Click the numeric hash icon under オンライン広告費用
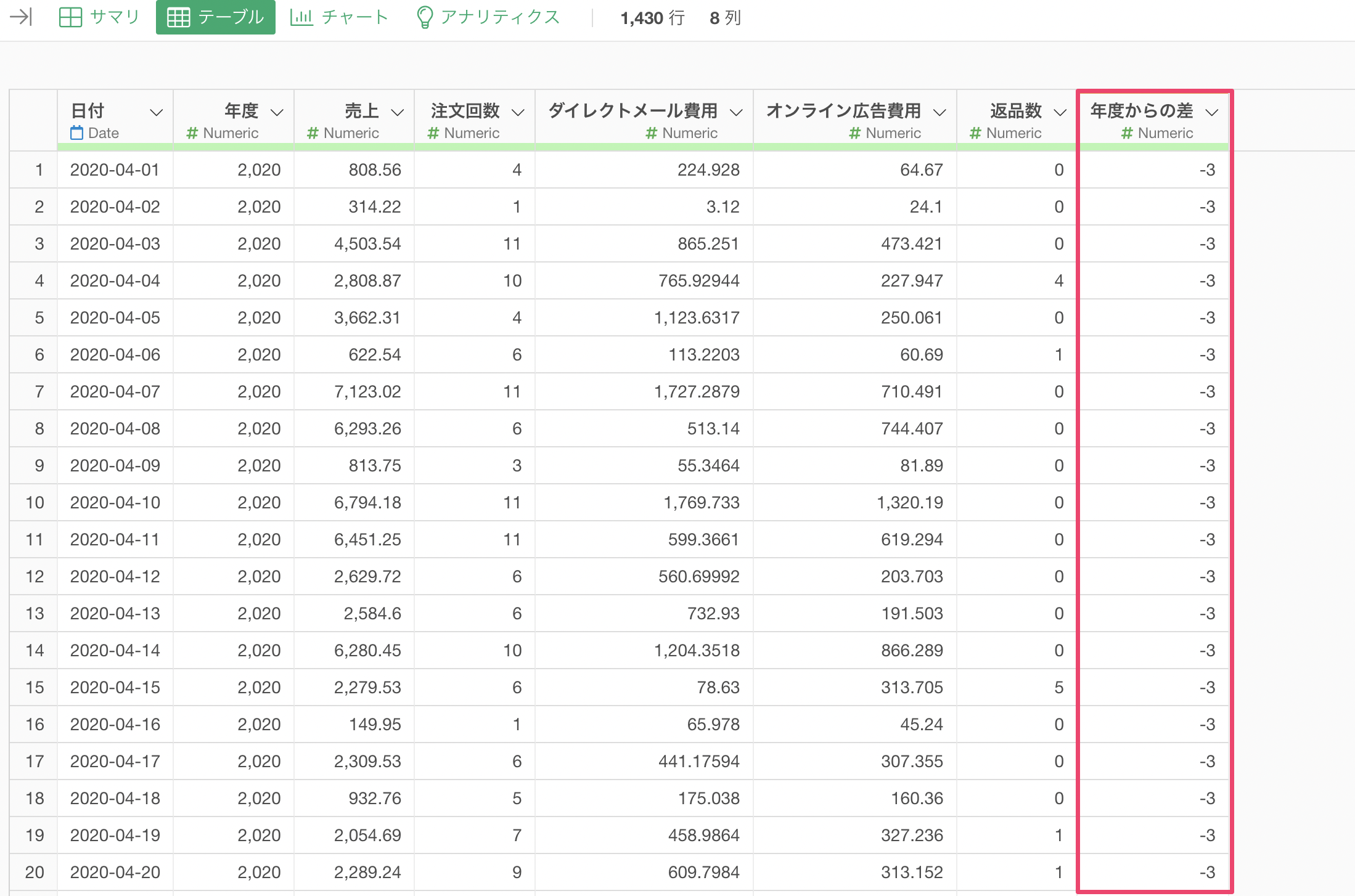The image size is (1355, 896). [x=855, y=132]
